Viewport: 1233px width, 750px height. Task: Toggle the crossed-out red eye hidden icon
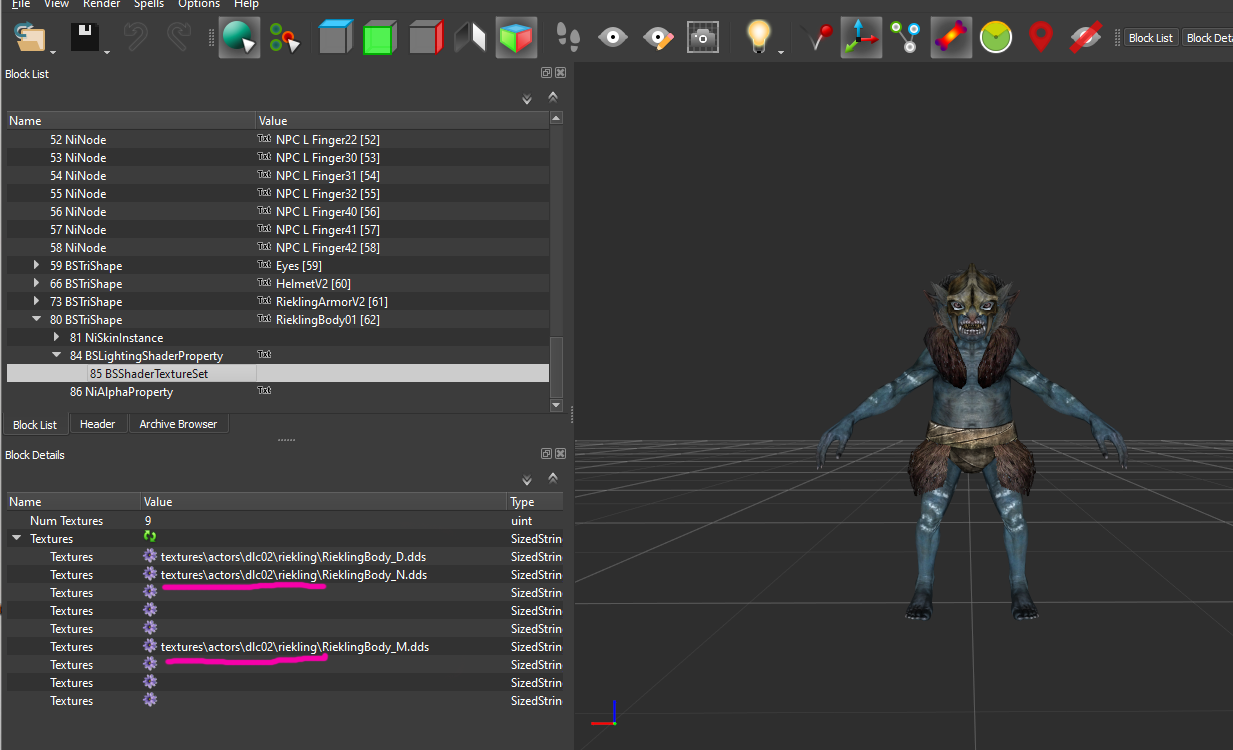pos(1085,38)
